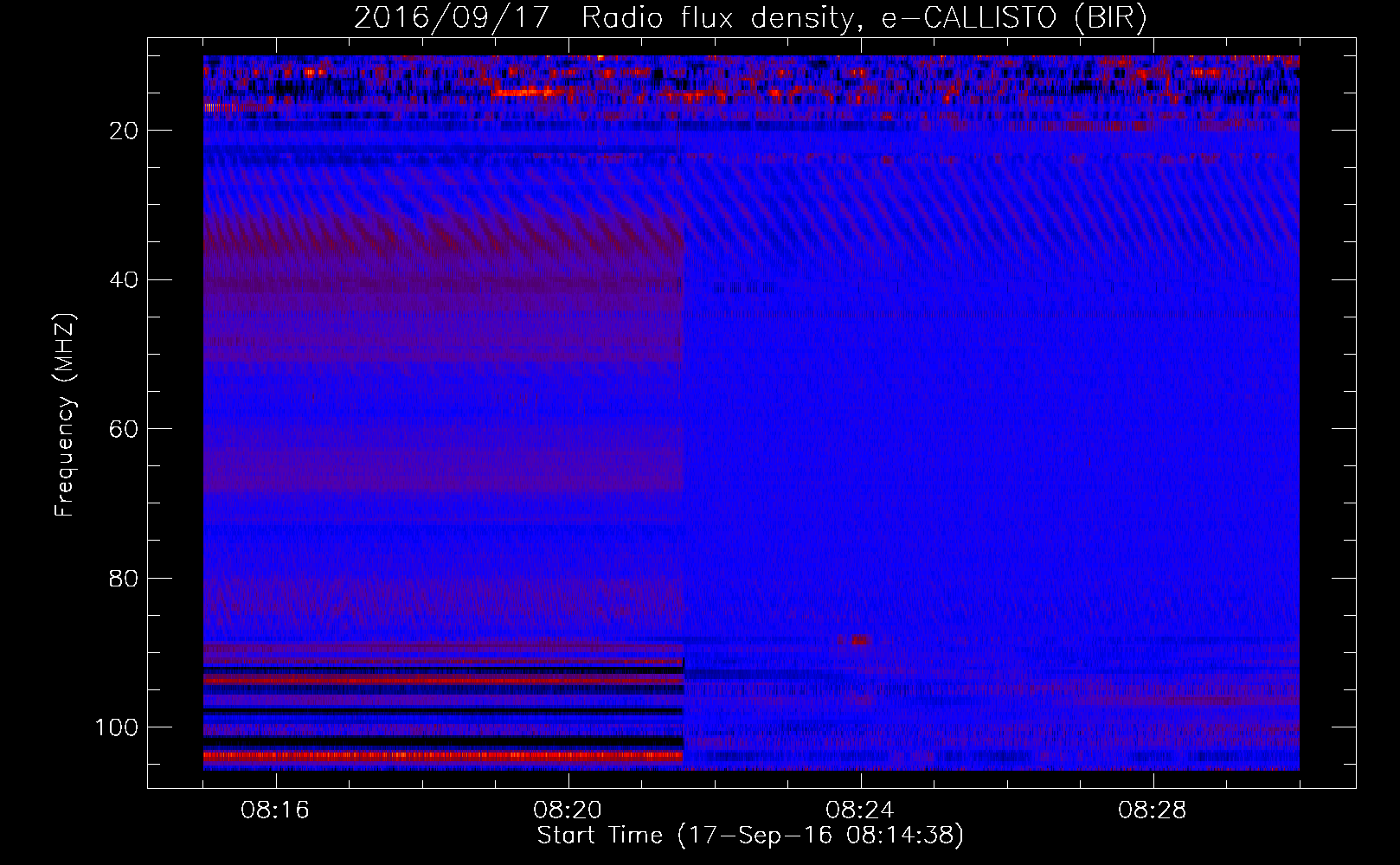Click the small red burst near 08:24 at 88 MHz
This screenshot has height=865, width=1400.
pyautogui.click(x=859, y=640)
